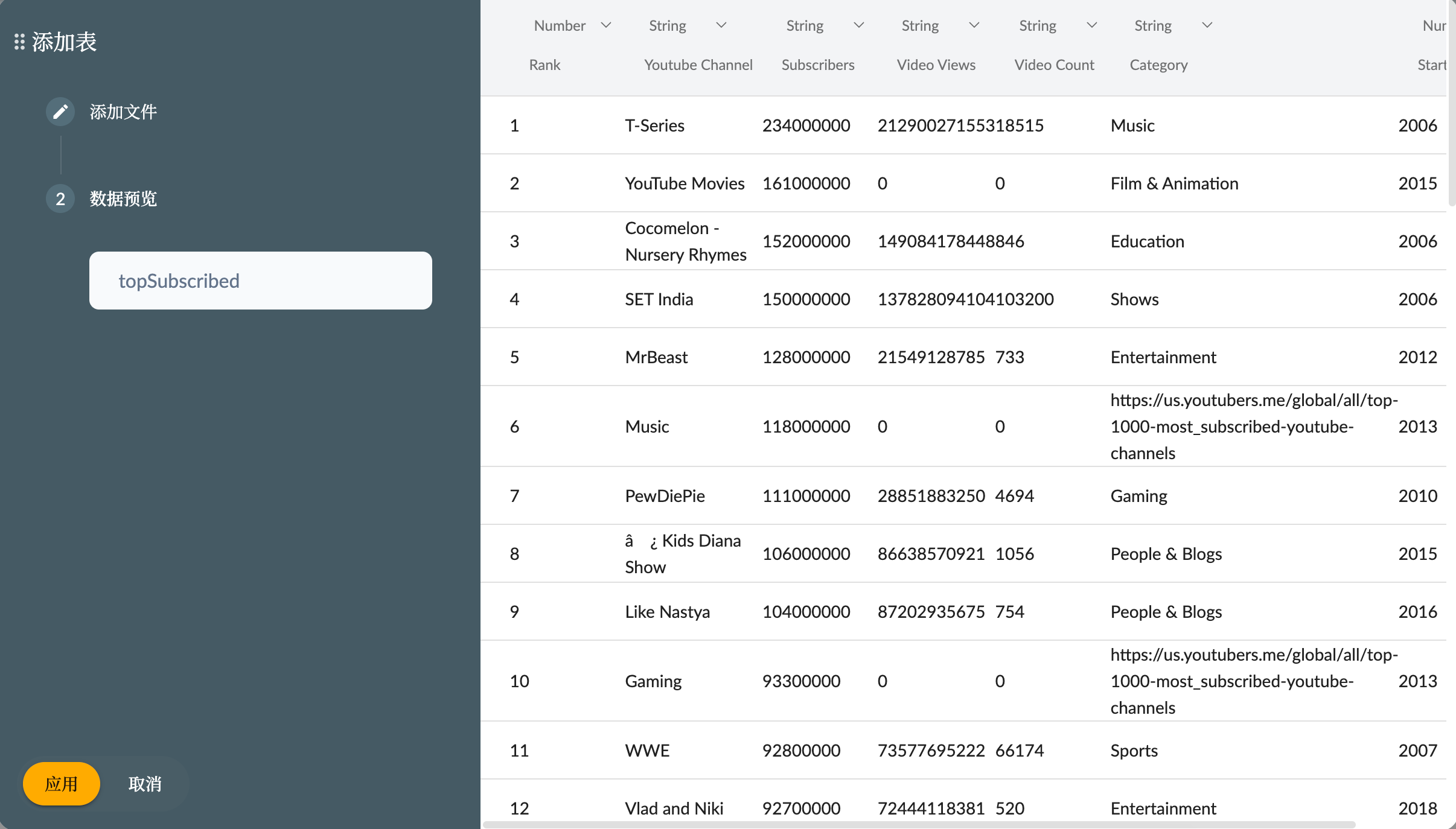Click the People & Blogs cell for Like Nastya
The width and height of the screenshot is (1456, 829).
(x=1166, y=611)
